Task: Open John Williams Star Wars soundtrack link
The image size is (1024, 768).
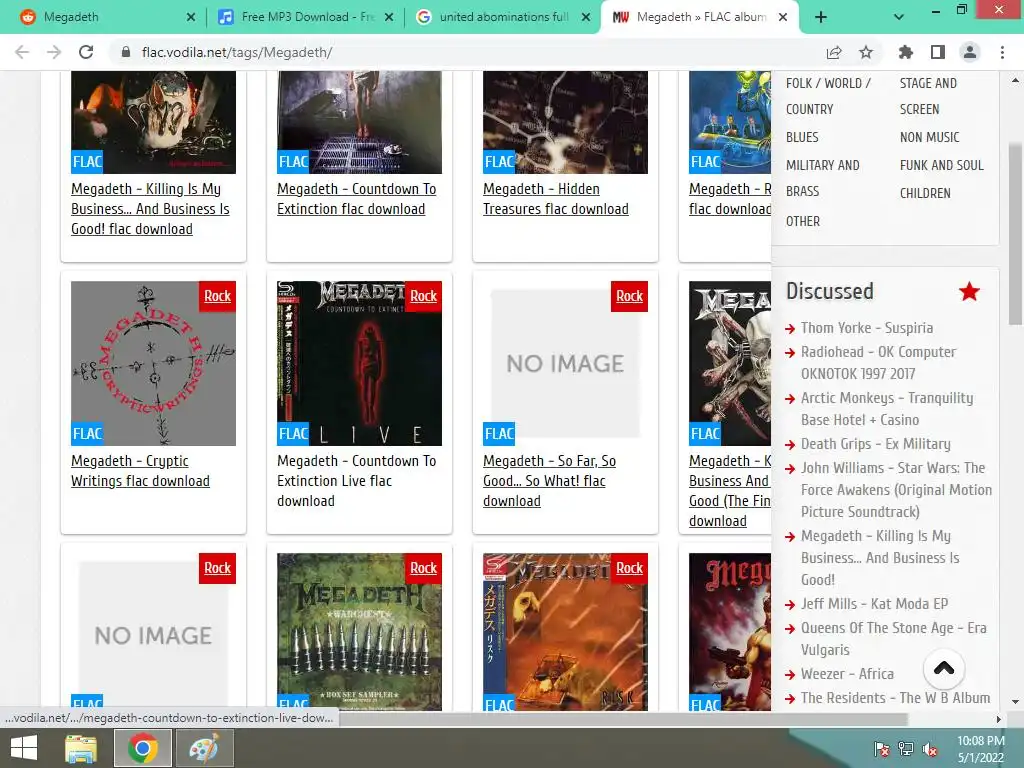Action: [x=896, y=490]
